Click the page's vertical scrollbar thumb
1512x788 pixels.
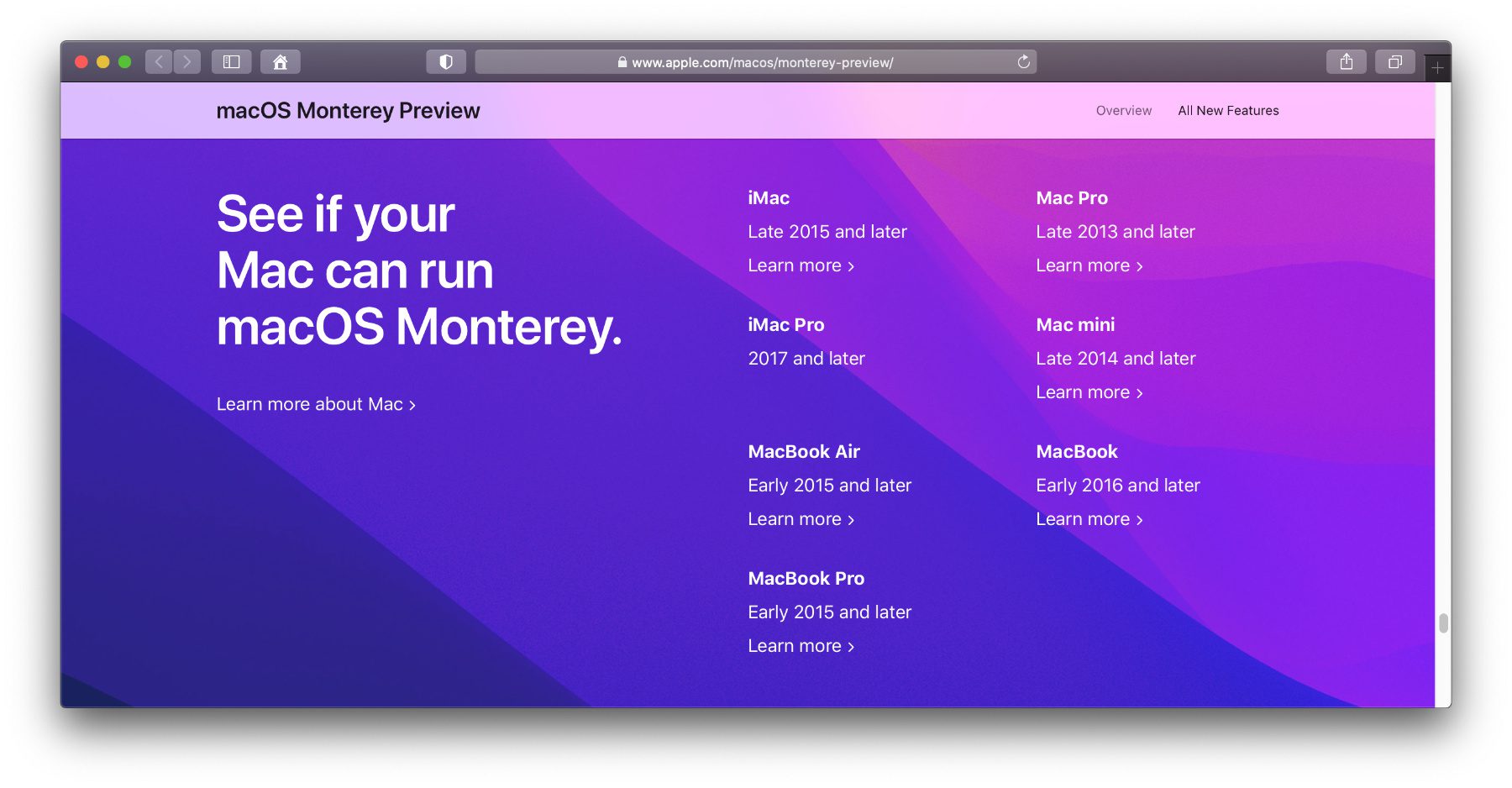(1443, 623)
